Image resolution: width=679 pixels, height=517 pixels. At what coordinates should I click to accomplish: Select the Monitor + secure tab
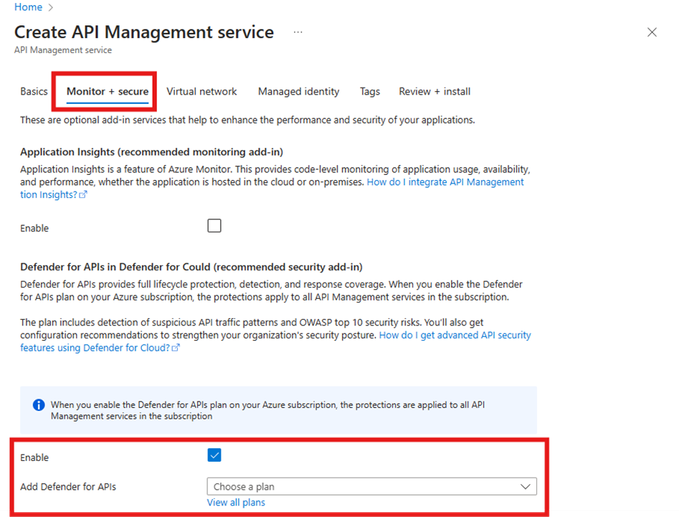point(107,91)
